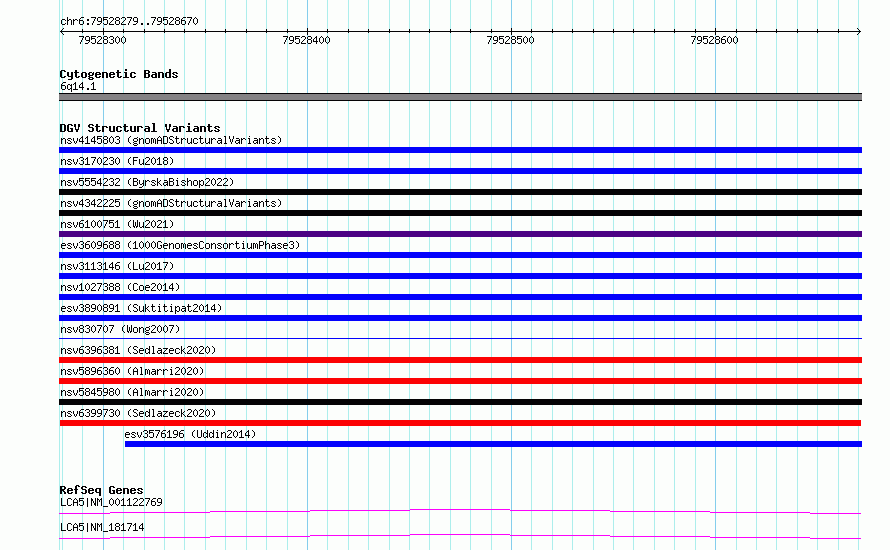This screenshot has height=550, width=890.
Task: Select the blue bar under nsv4145803
Action: click(460, 150)
